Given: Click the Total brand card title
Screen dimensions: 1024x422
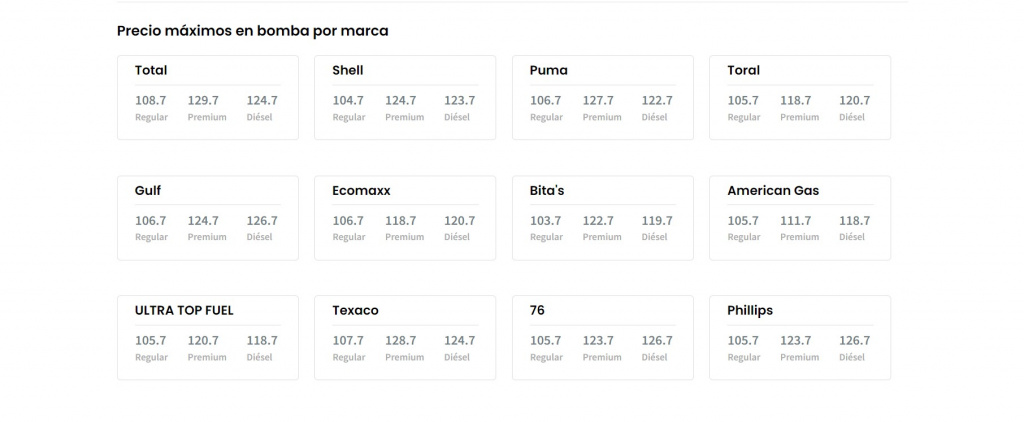Looking at the screenshot, I should point(151,70).
